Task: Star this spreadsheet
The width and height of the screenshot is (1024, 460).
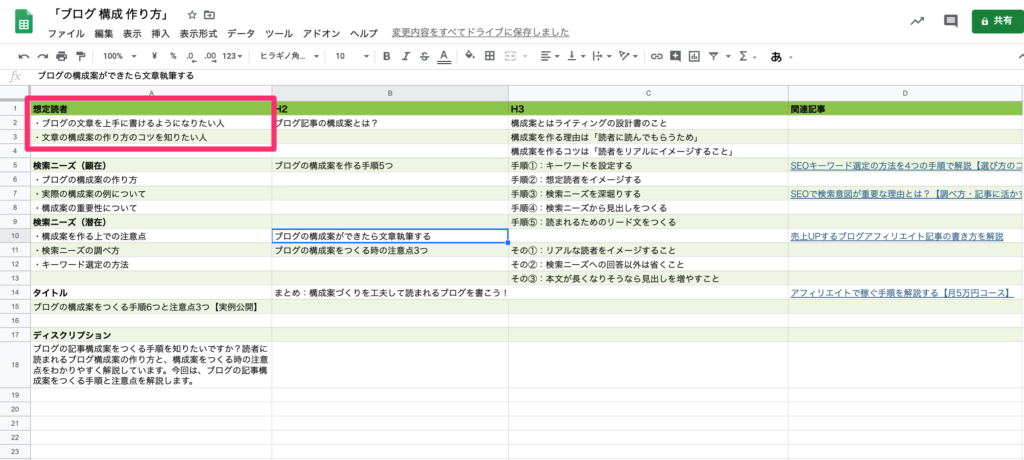Action: [192, 14]
